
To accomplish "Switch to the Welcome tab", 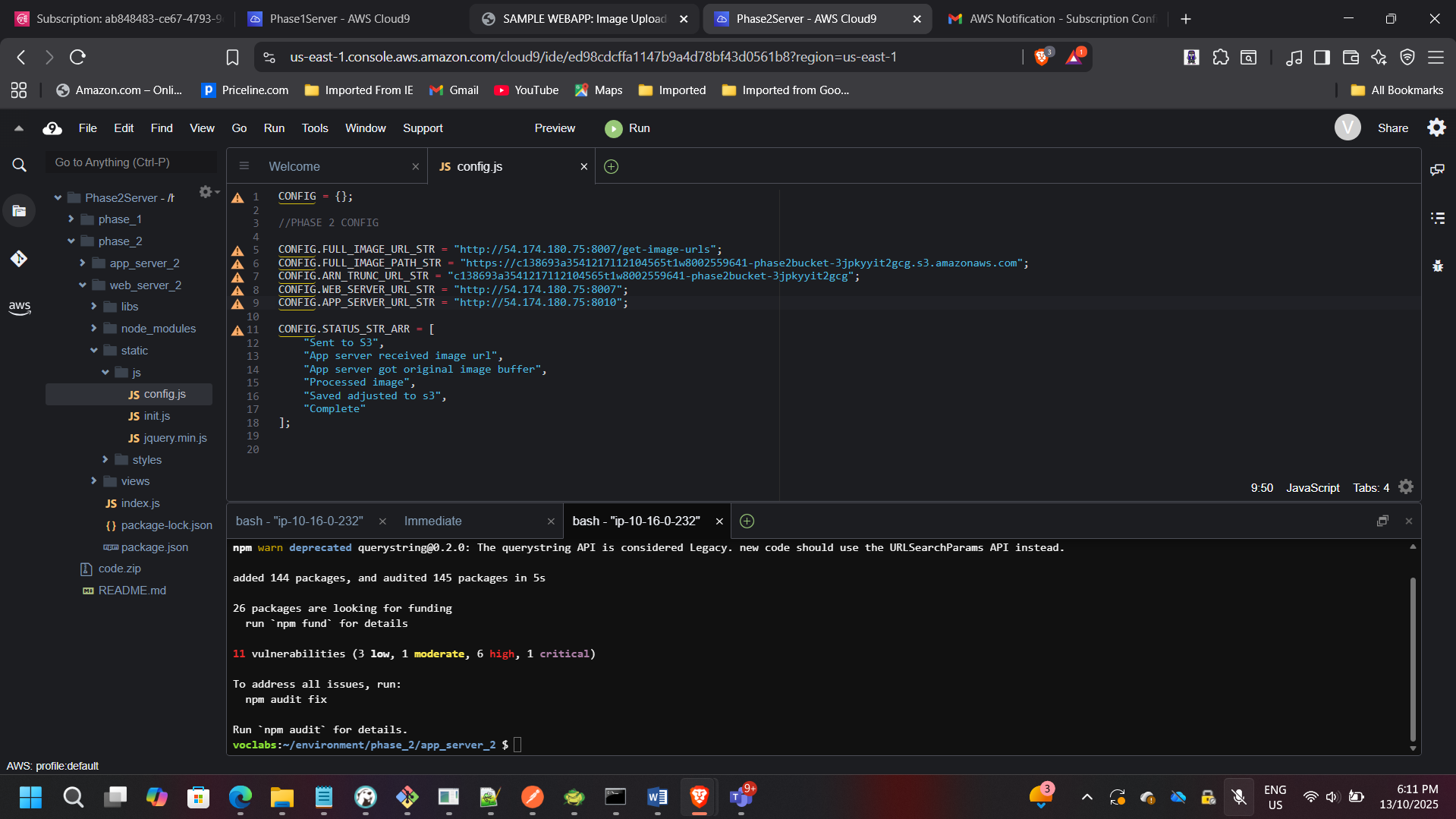I will (294, 166).
